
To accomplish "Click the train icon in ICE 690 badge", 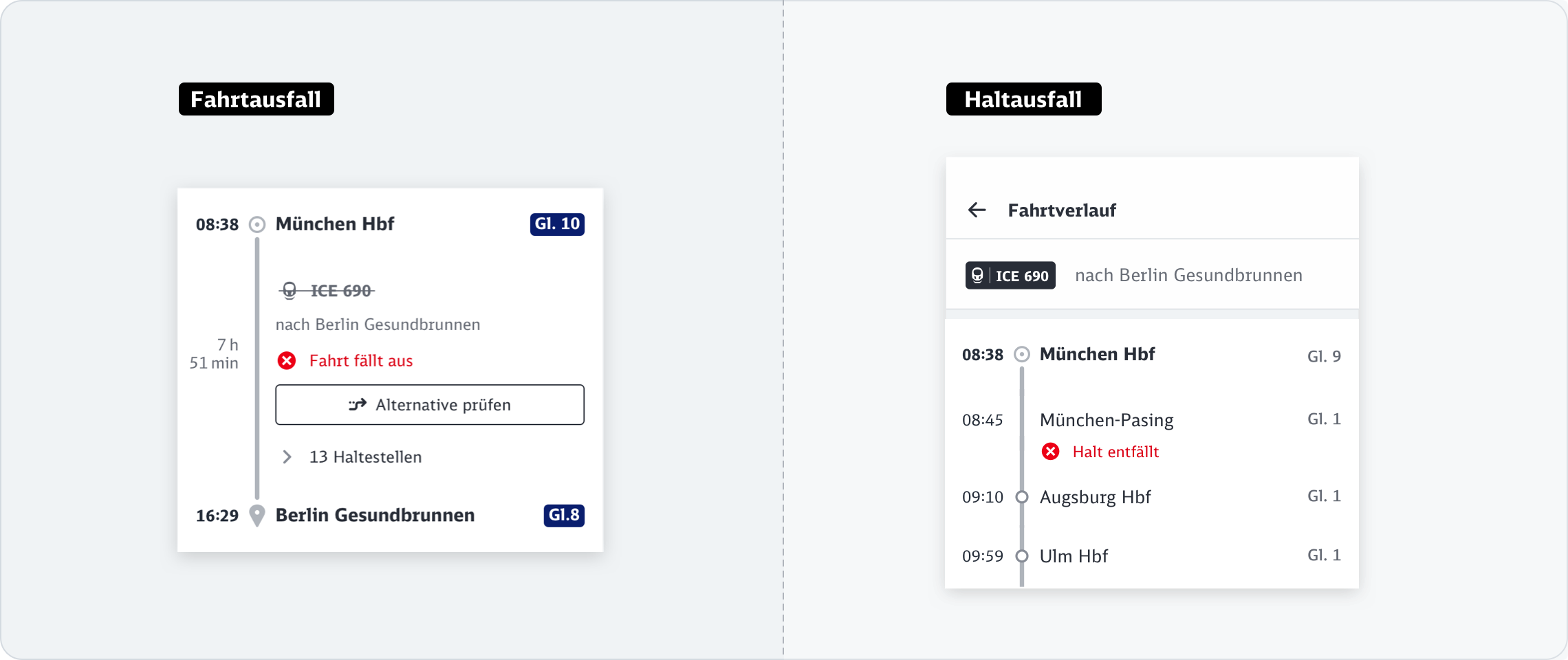I will [977, 276].
